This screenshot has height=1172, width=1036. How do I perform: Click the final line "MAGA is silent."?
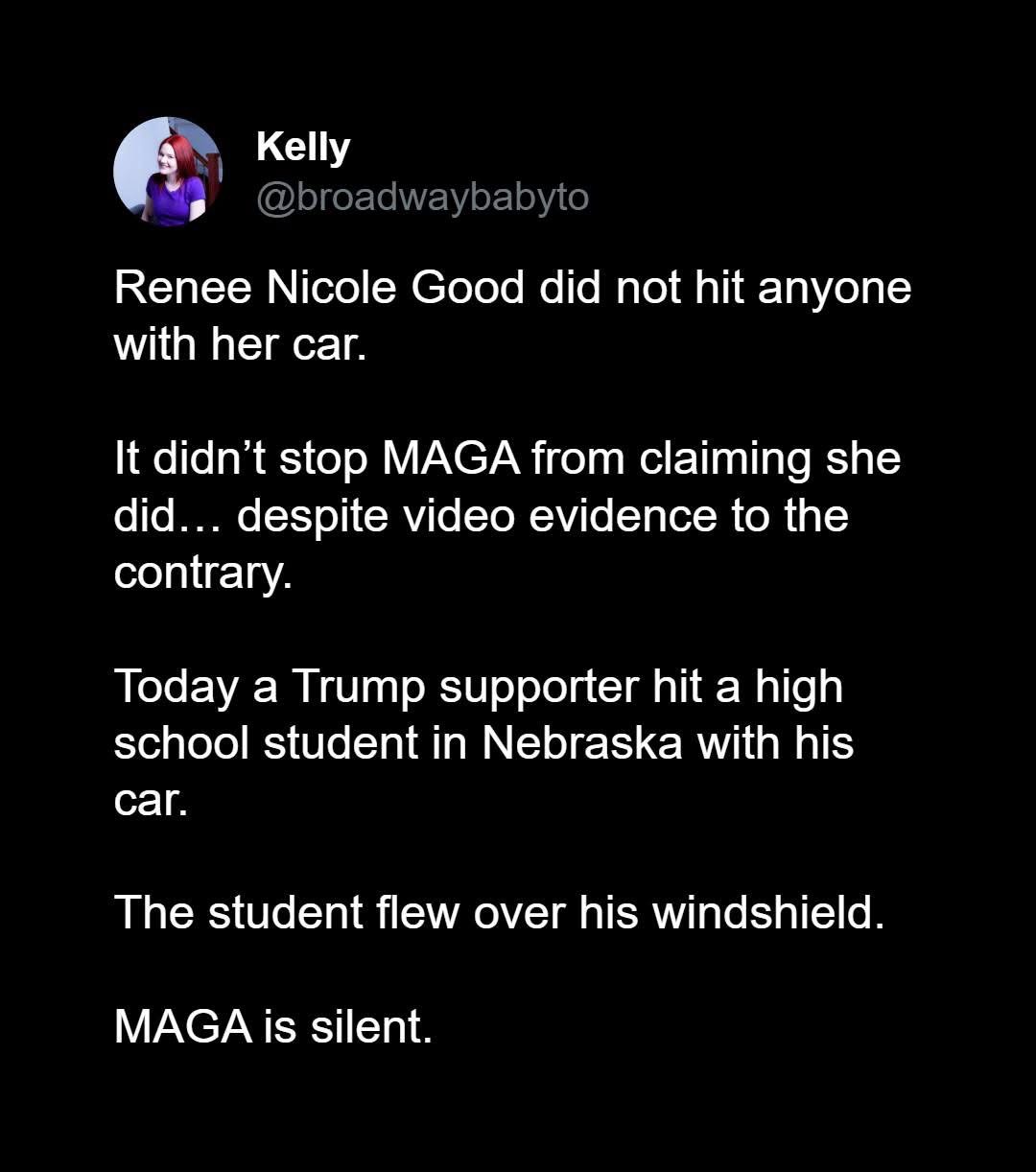(x=272, y=1027)
